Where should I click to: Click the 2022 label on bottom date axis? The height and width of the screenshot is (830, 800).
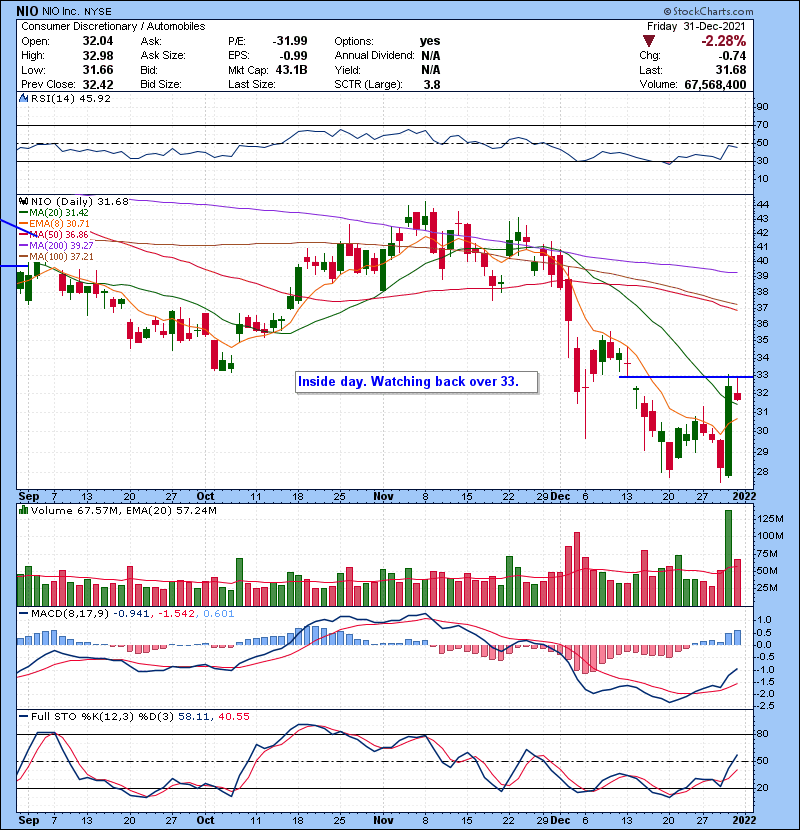pos(744,820)
